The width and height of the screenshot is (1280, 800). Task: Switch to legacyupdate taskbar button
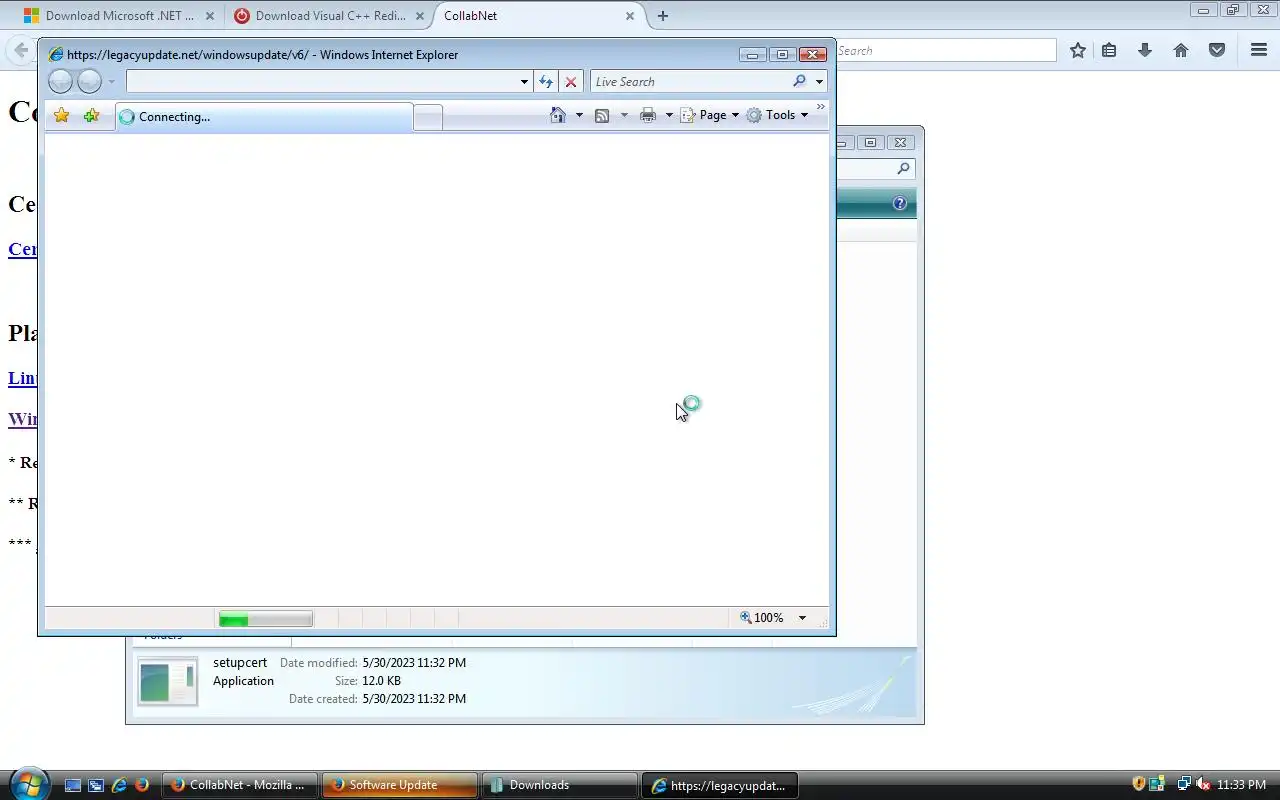click(x=719, y=785)
